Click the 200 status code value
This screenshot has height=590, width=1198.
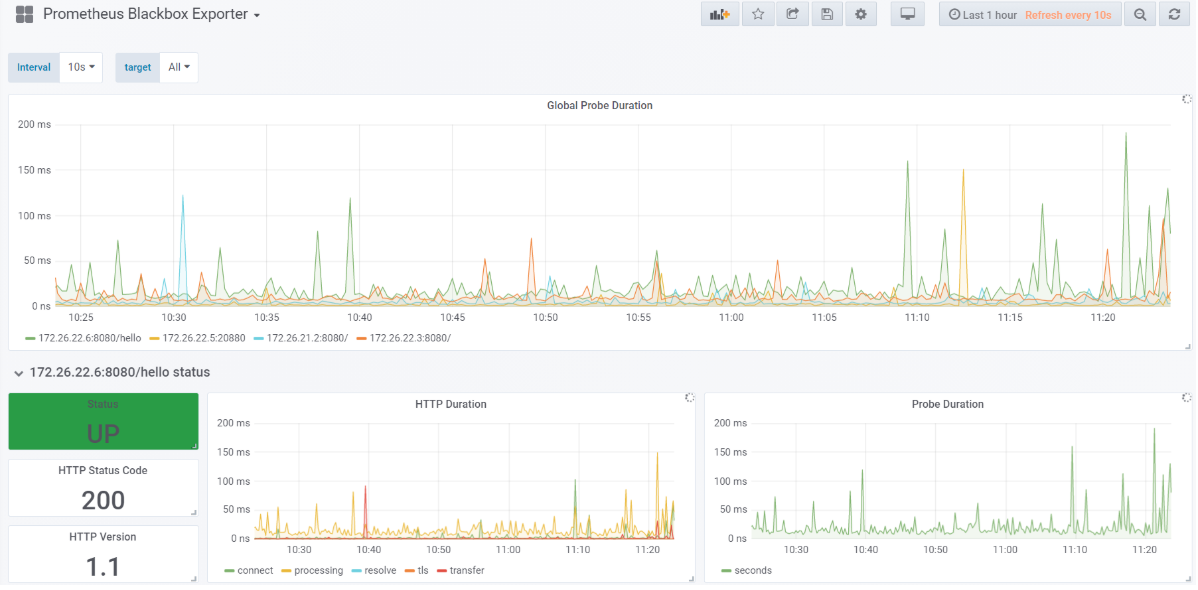(x=103, y=501)
